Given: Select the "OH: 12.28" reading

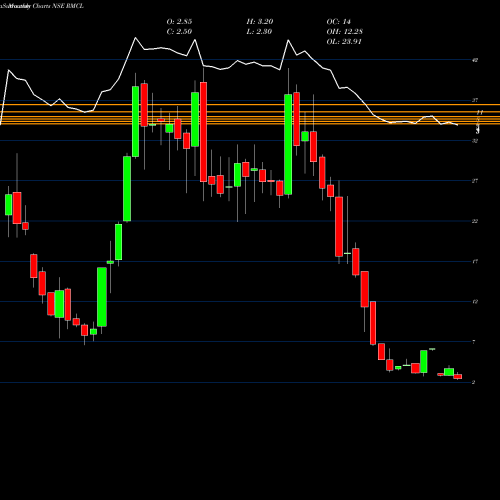Looking at the screenshot, I should [345, 32].
